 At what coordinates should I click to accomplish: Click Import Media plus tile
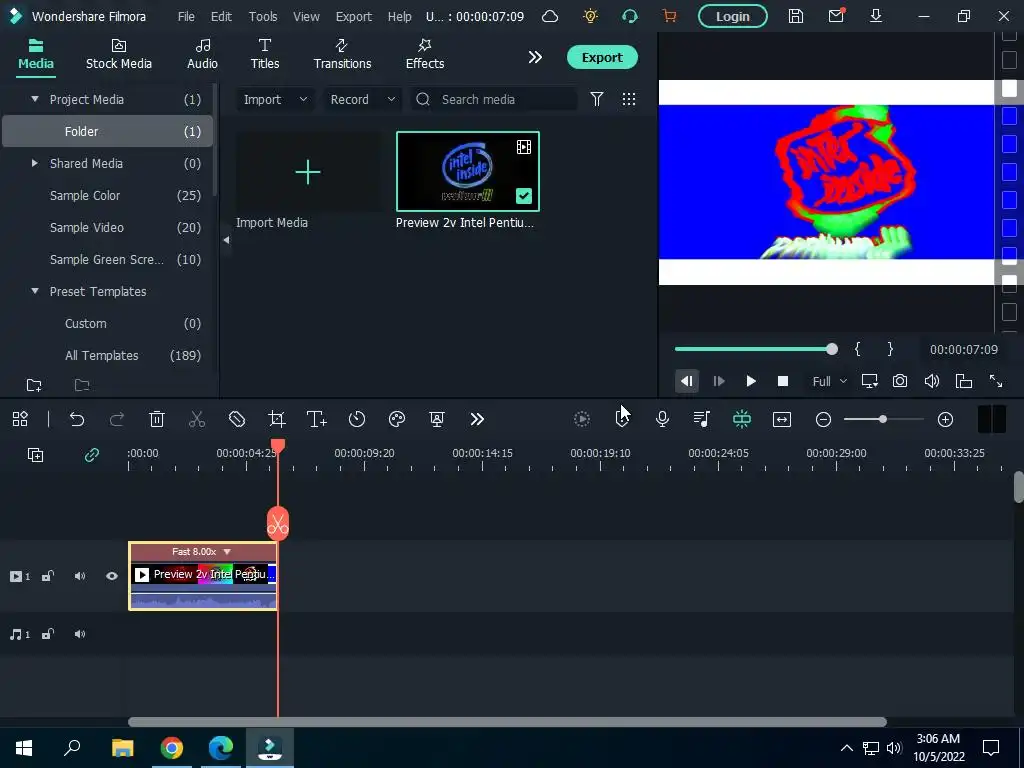pos(308,172)
